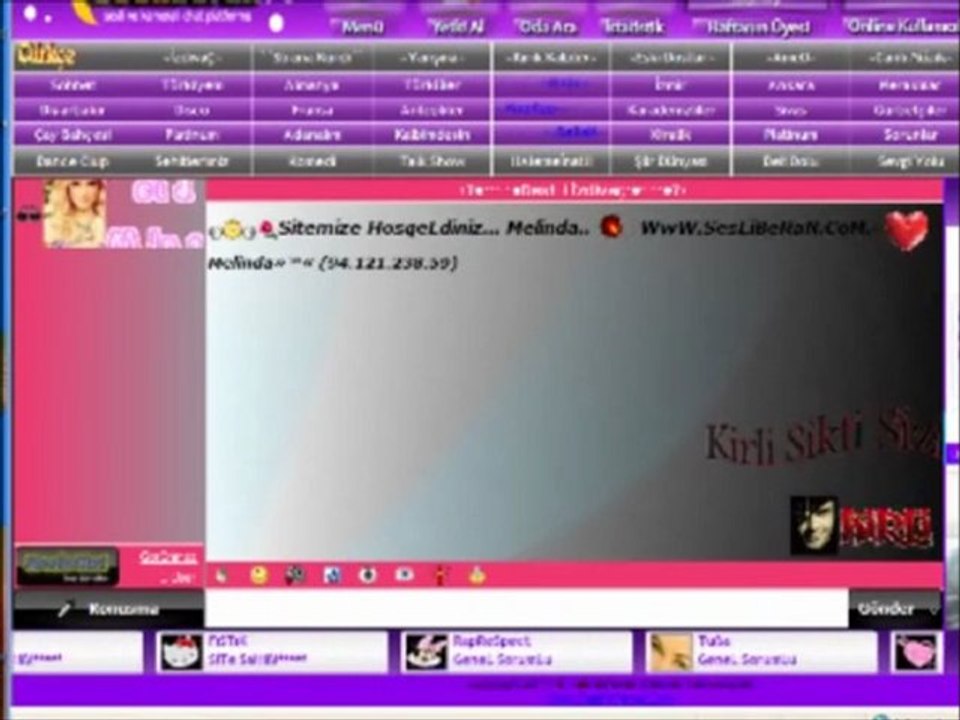This screenshot has width=960, height=720.
Task: Open the İstatistik menu item
Action: 633,26
